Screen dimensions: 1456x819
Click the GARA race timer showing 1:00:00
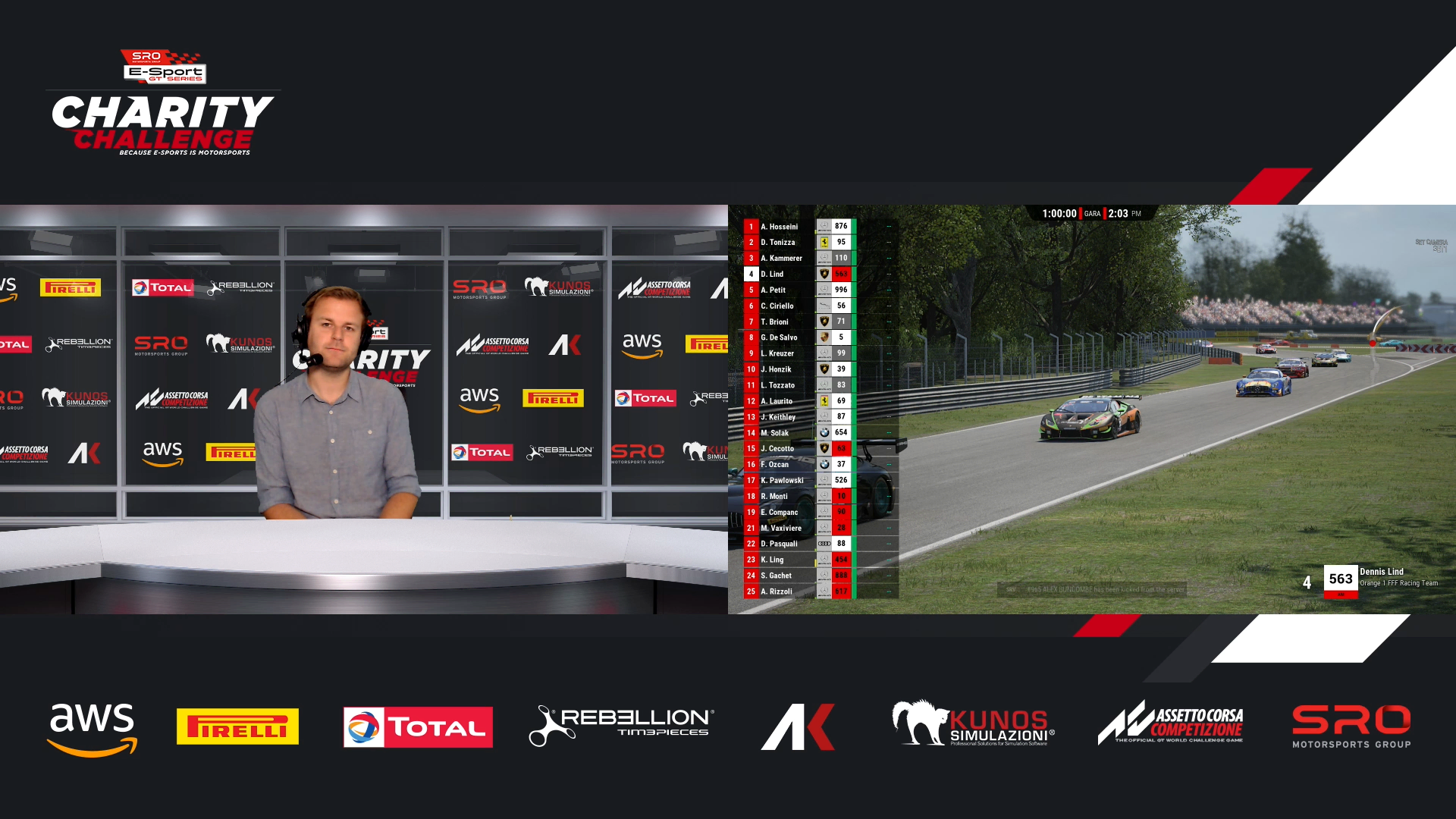pos(1059,213)
